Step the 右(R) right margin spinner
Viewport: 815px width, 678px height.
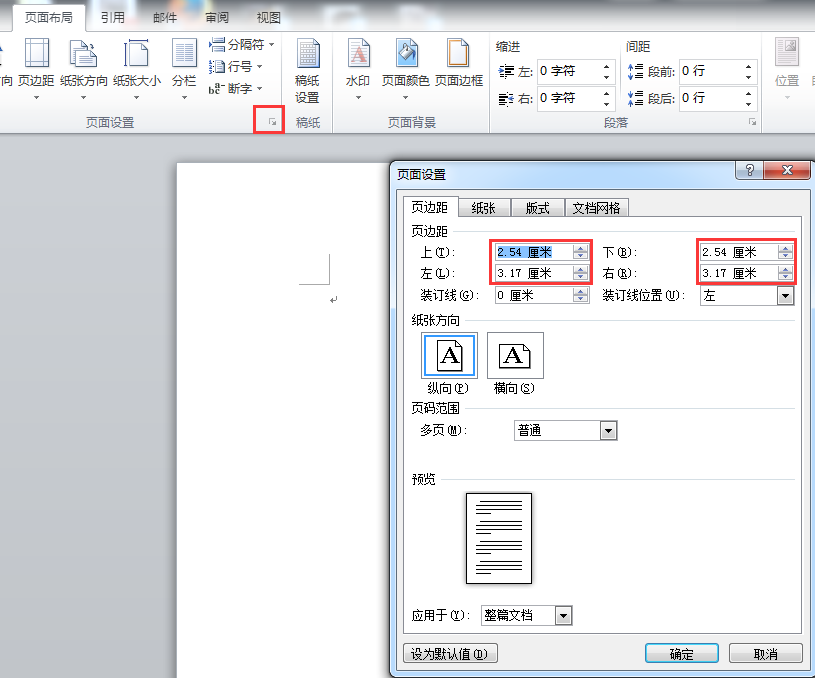point(785,273)
